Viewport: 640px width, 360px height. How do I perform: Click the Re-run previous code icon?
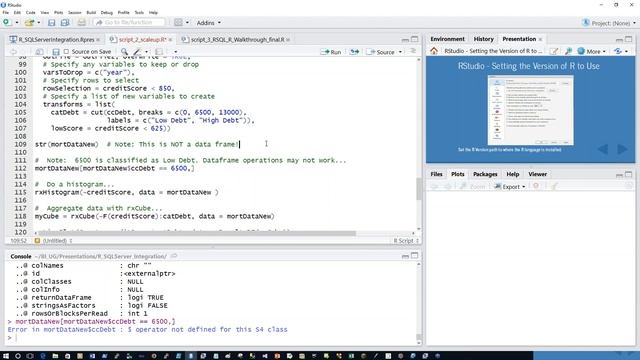tap(354, 52)
